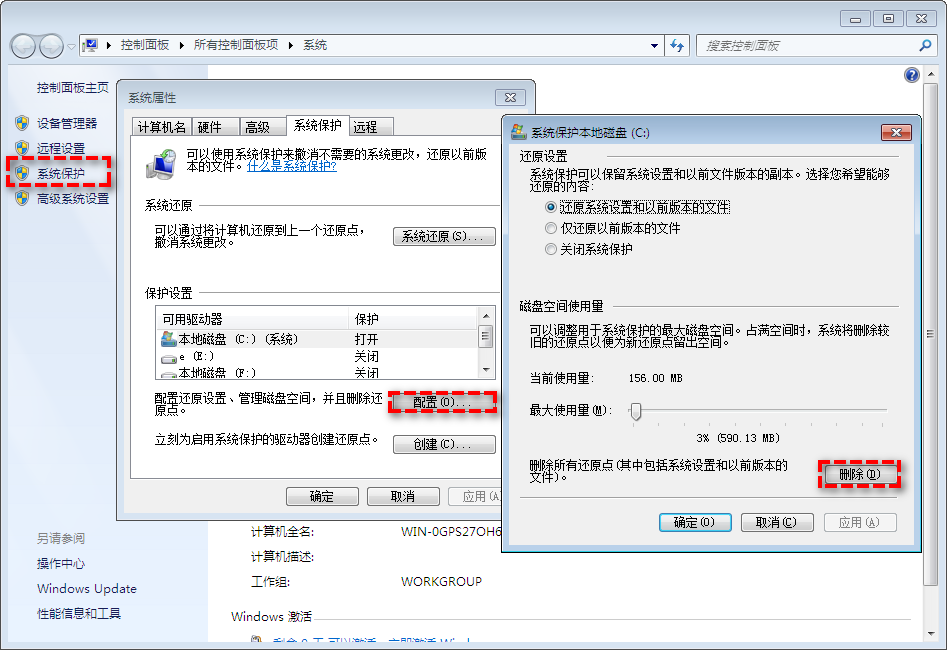This screenshot has height=650, width=947.
Task: Switch to the 高级 tab
Action: click(263, 127)
